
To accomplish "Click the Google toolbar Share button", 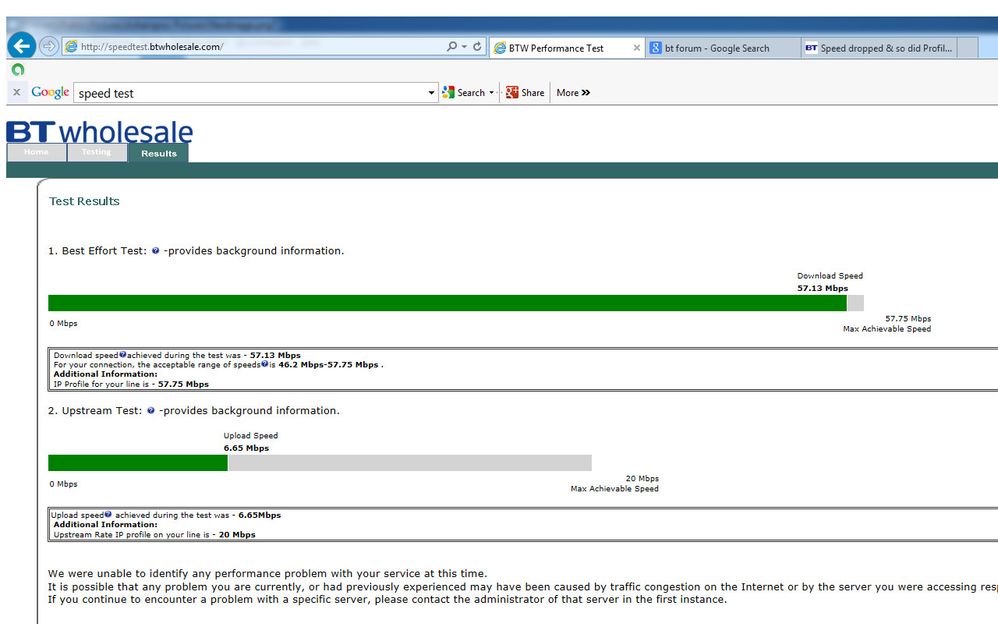I will (525, 93).
